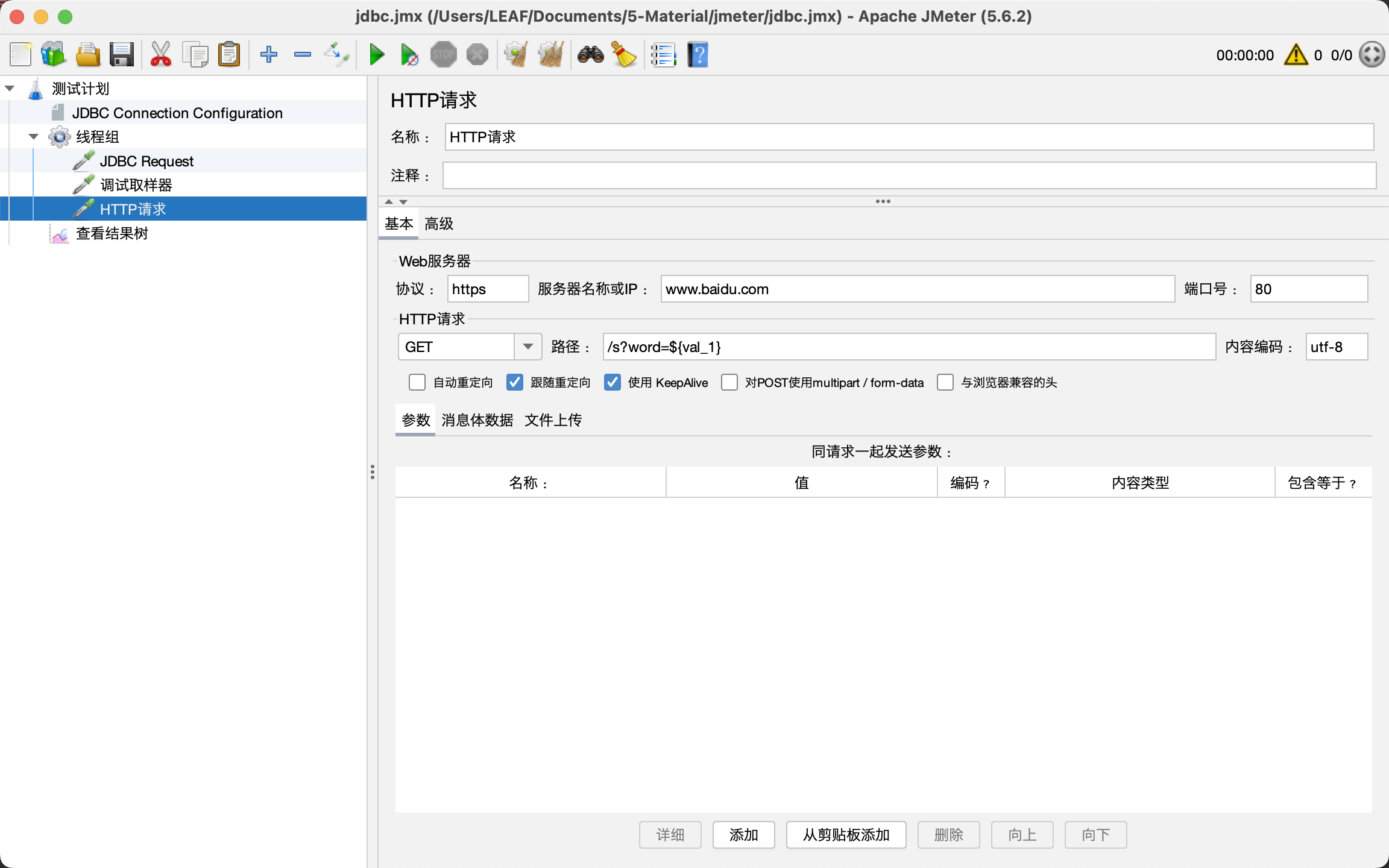The width and height of the screenshot is (1389, 868).
Task: Enable the 自动重定向 checkbox
Action: click(417, 383)
